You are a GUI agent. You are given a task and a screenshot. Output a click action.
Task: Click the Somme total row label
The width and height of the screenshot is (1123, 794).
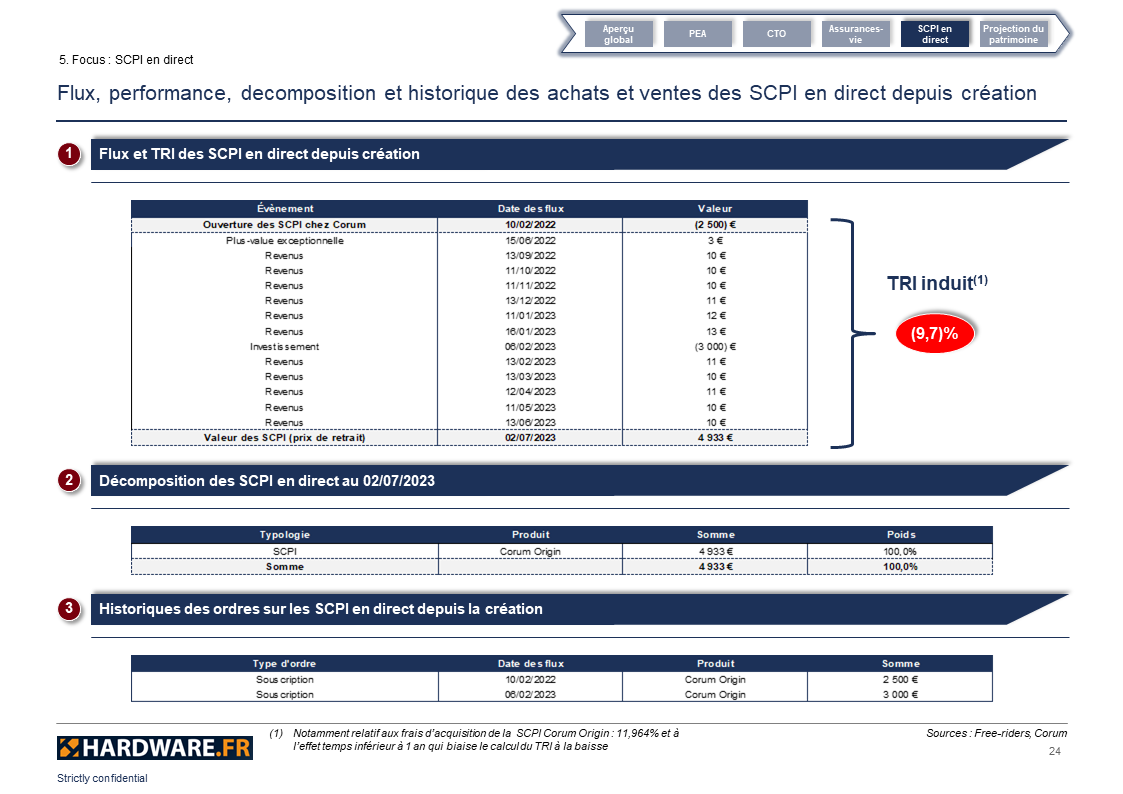pos(284,566)
